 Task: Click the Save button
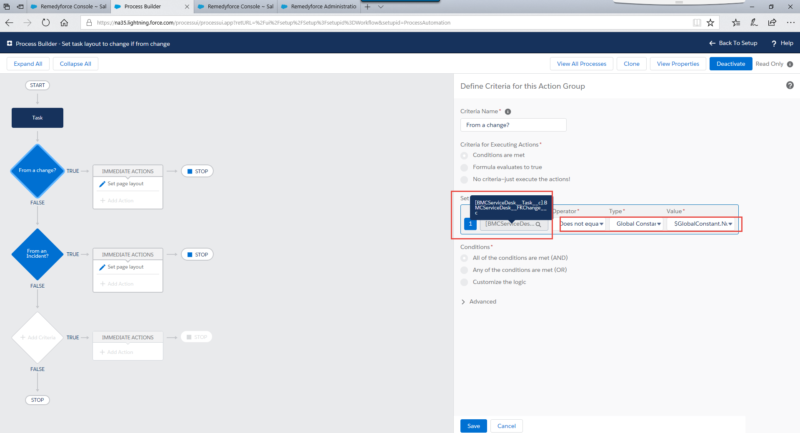(x=473, y=425)
